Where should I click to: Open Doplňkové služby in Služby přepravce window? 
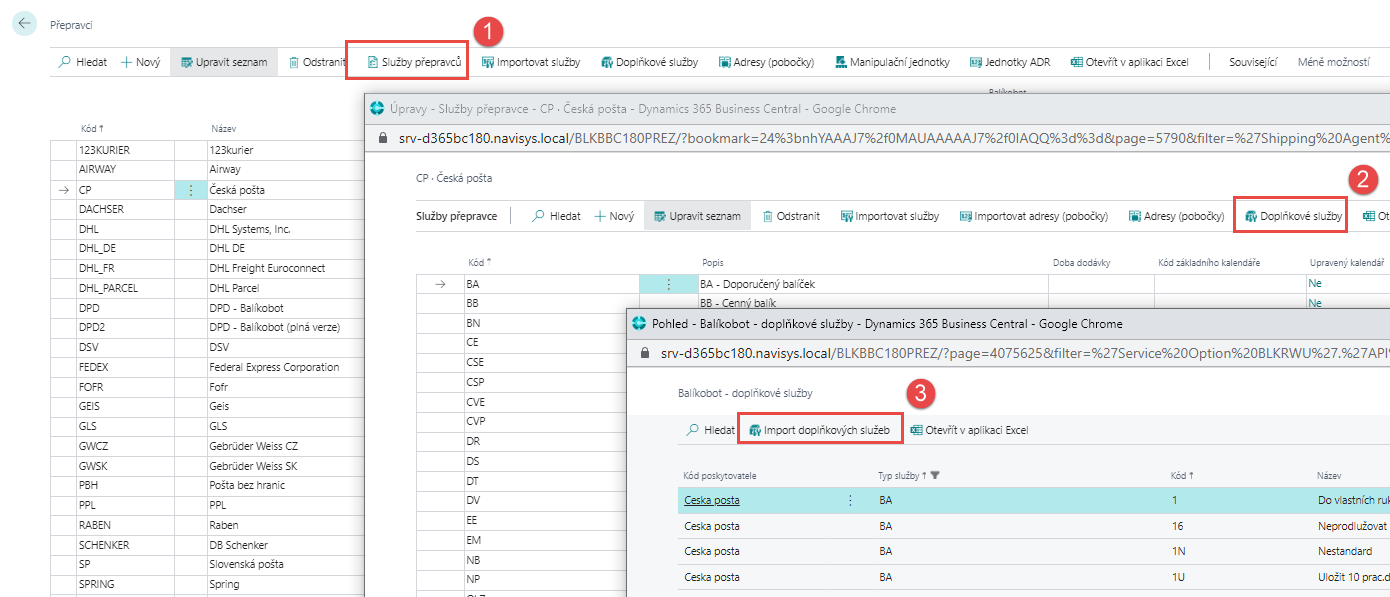(x=1292, y=215)
